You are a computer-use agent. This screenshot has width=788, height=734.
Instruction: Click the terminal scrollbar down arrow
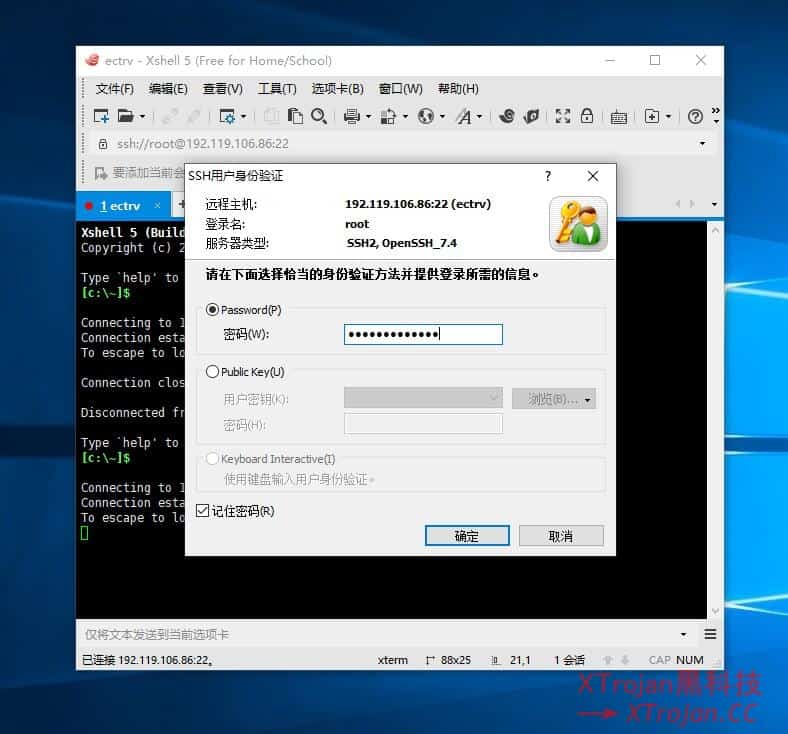tap(716, 611)
